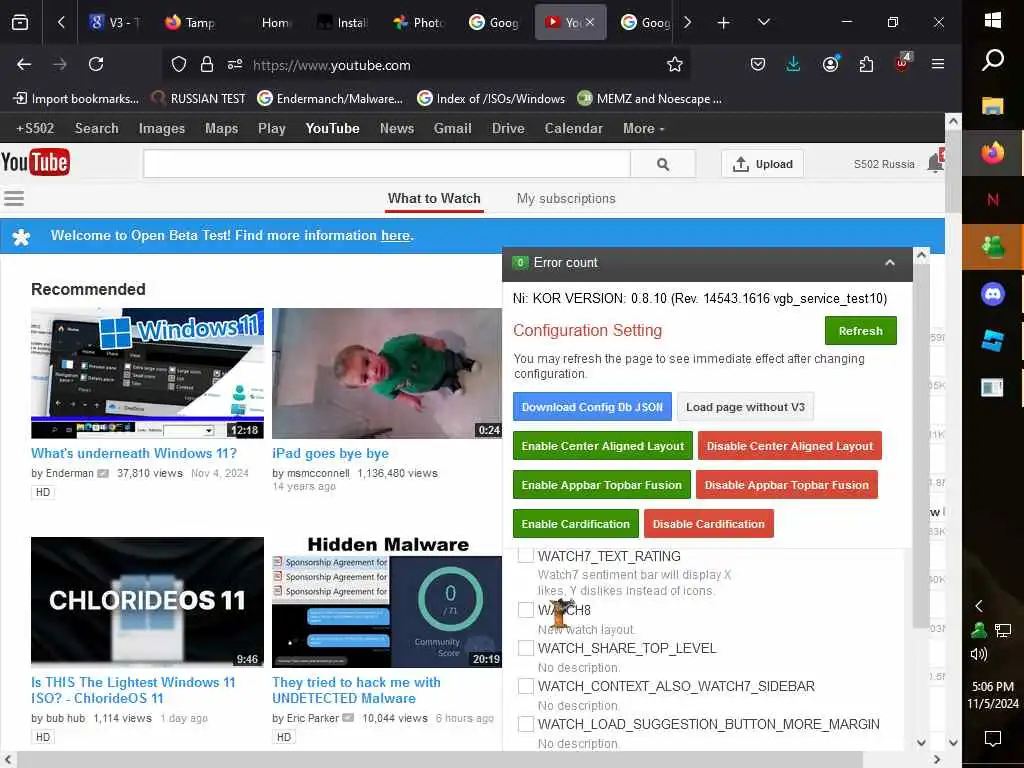This screenshot has width=1024, height=768.
Task: Click the YouTube logo
Action: 35,163
